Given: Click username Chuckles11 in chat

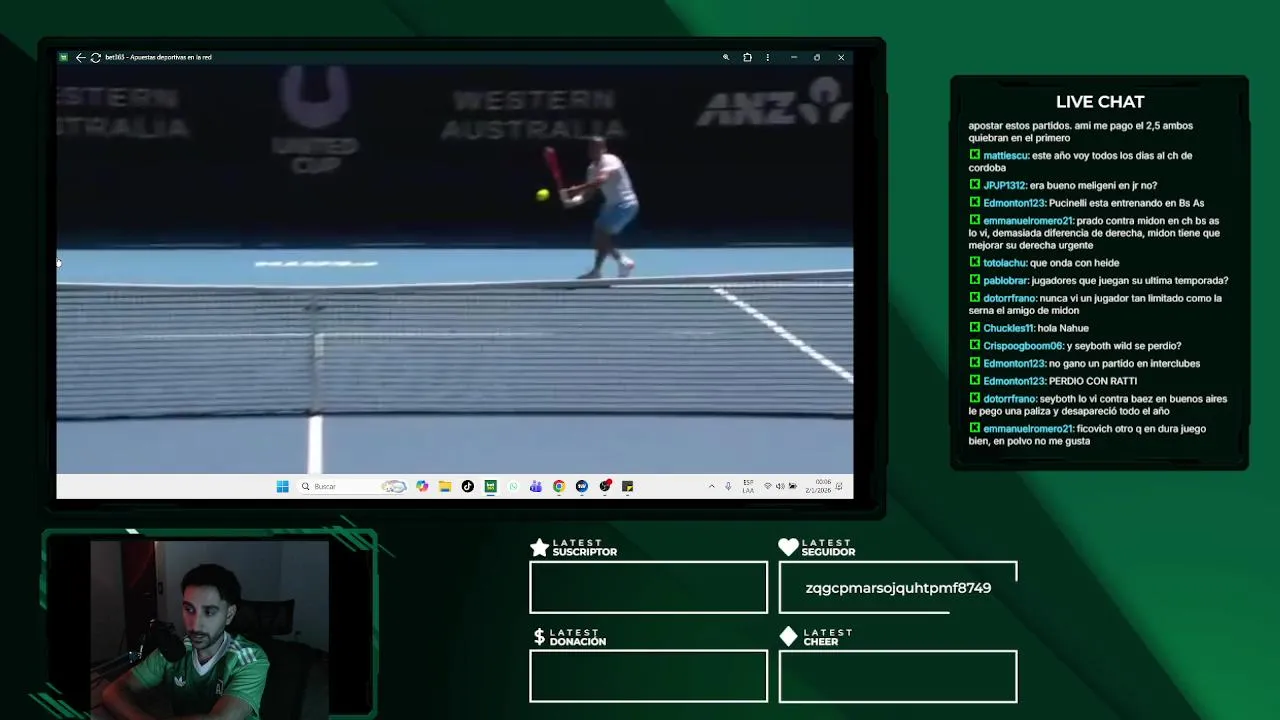Looking at the screenshot, I should pos(1008,328).
